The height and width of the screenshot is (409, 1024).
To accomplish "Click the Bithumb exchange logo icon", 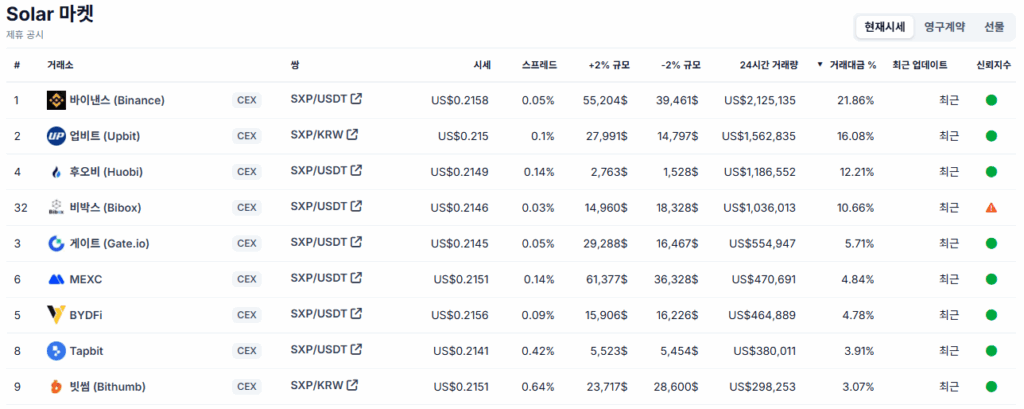I will pyautogui.click(x=56, y=387).
